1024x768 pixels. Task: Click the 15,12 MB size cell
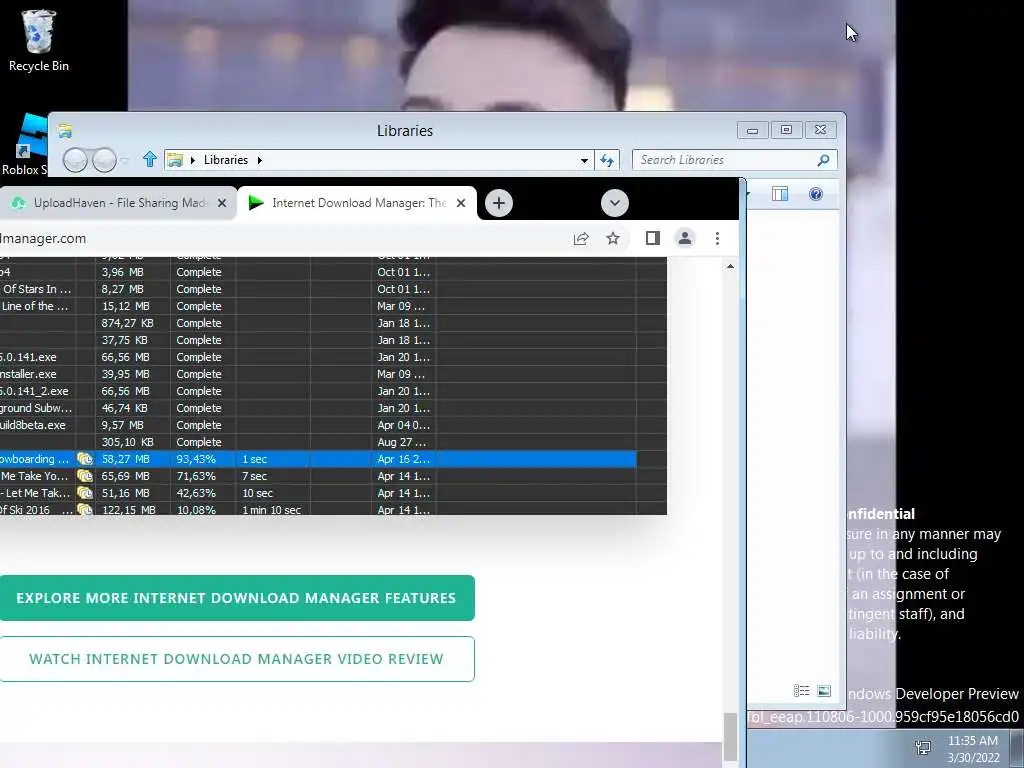125,306
